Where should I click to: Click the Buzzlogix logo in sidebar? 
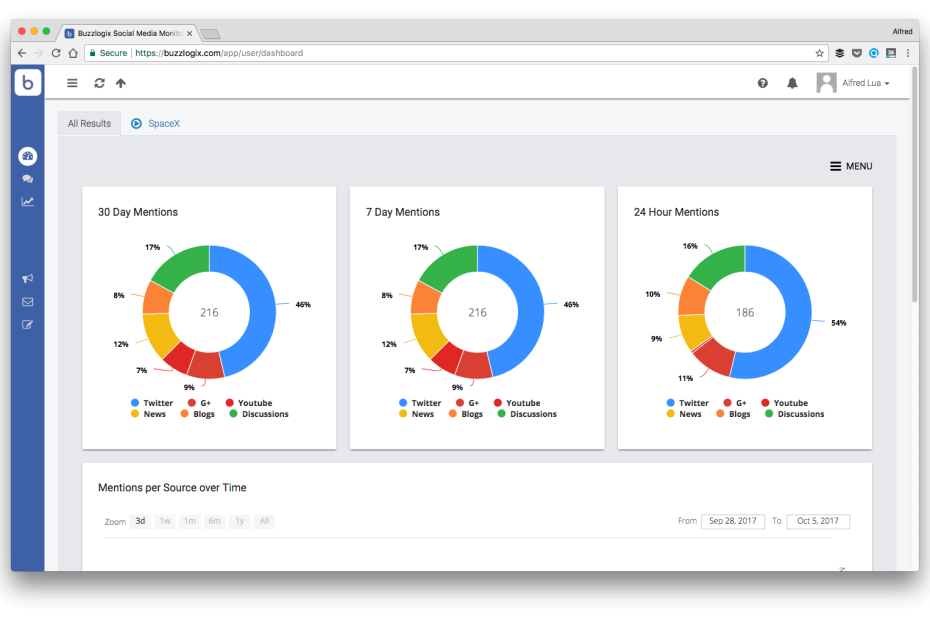pos(28,82)
